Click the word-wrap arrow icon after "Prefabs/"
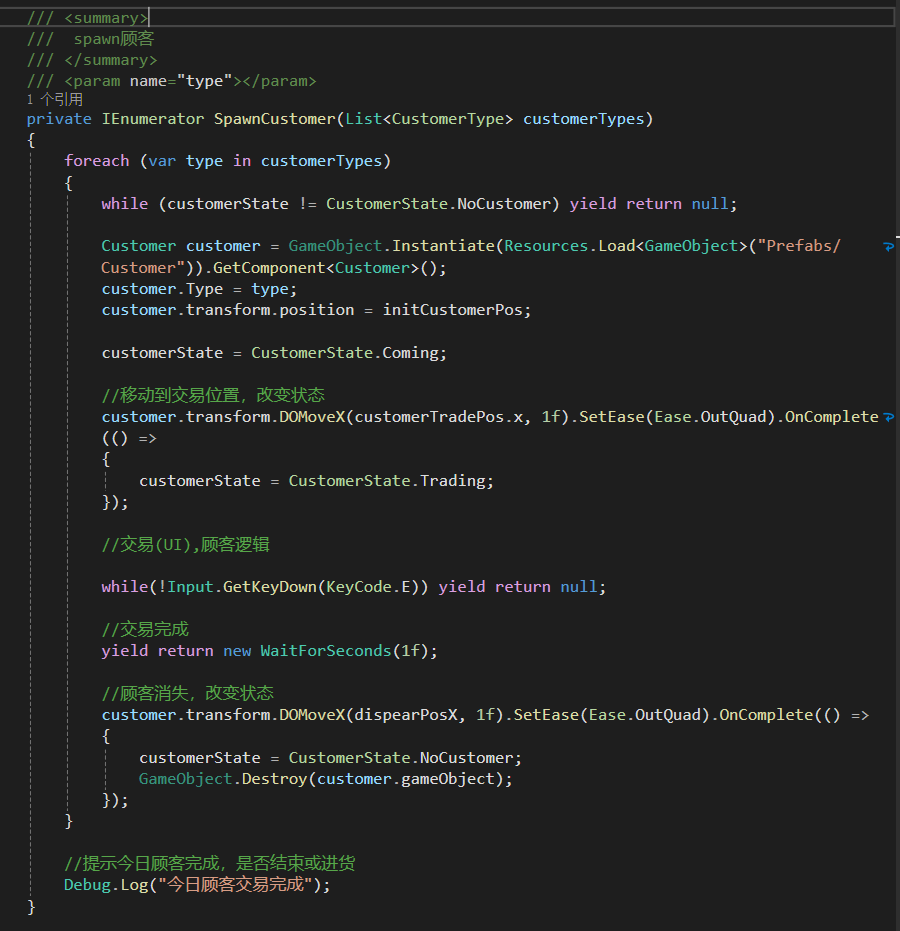Screen dimensions: 900x931 point(888,246)
